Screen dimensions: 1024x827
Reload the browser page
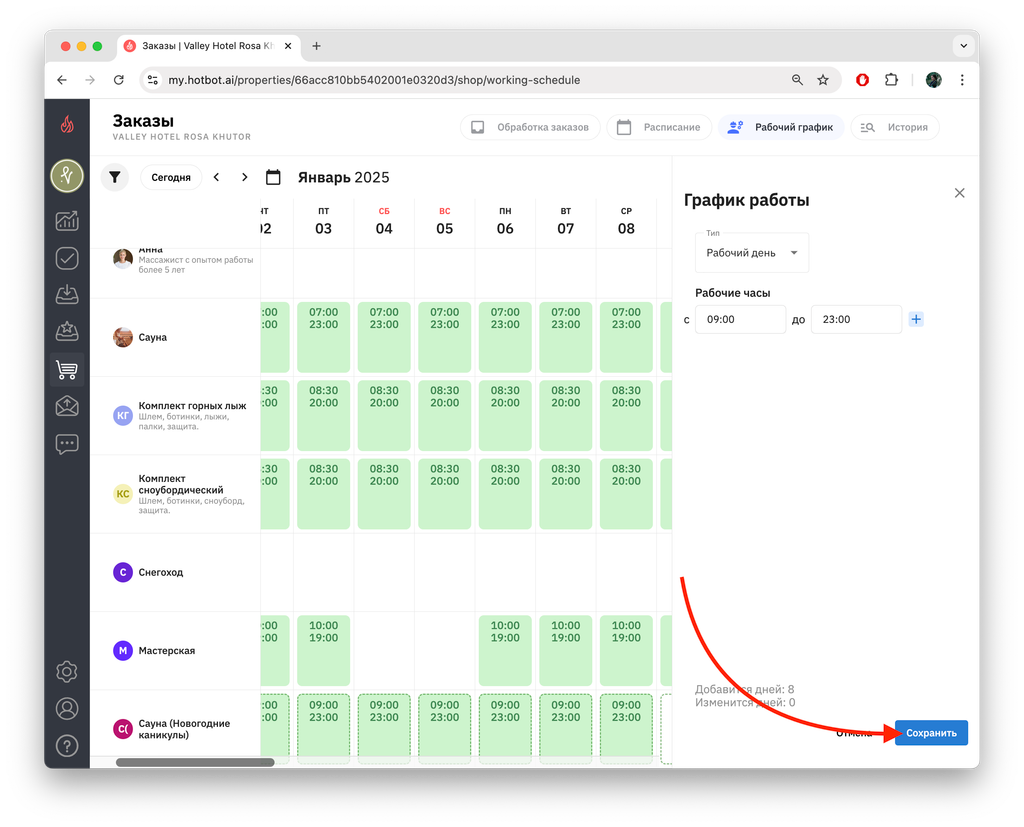(x=118, y=80)
